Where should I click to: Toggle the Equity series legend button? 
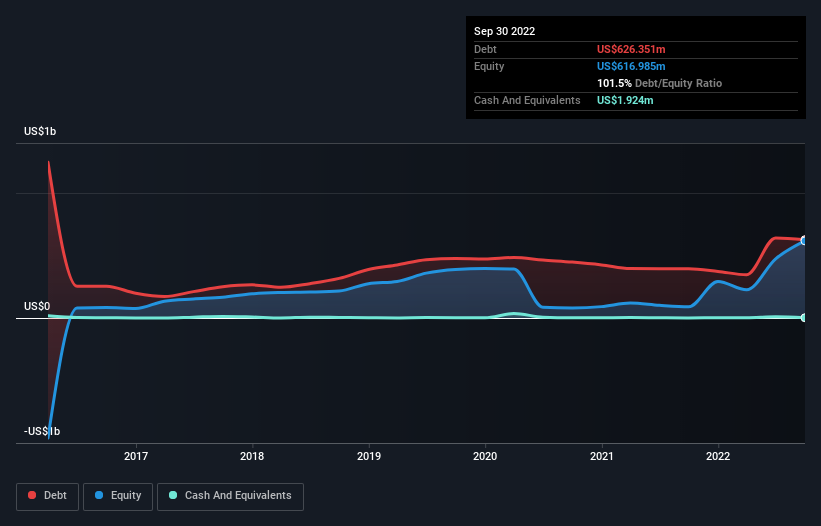tap(118, 496)
